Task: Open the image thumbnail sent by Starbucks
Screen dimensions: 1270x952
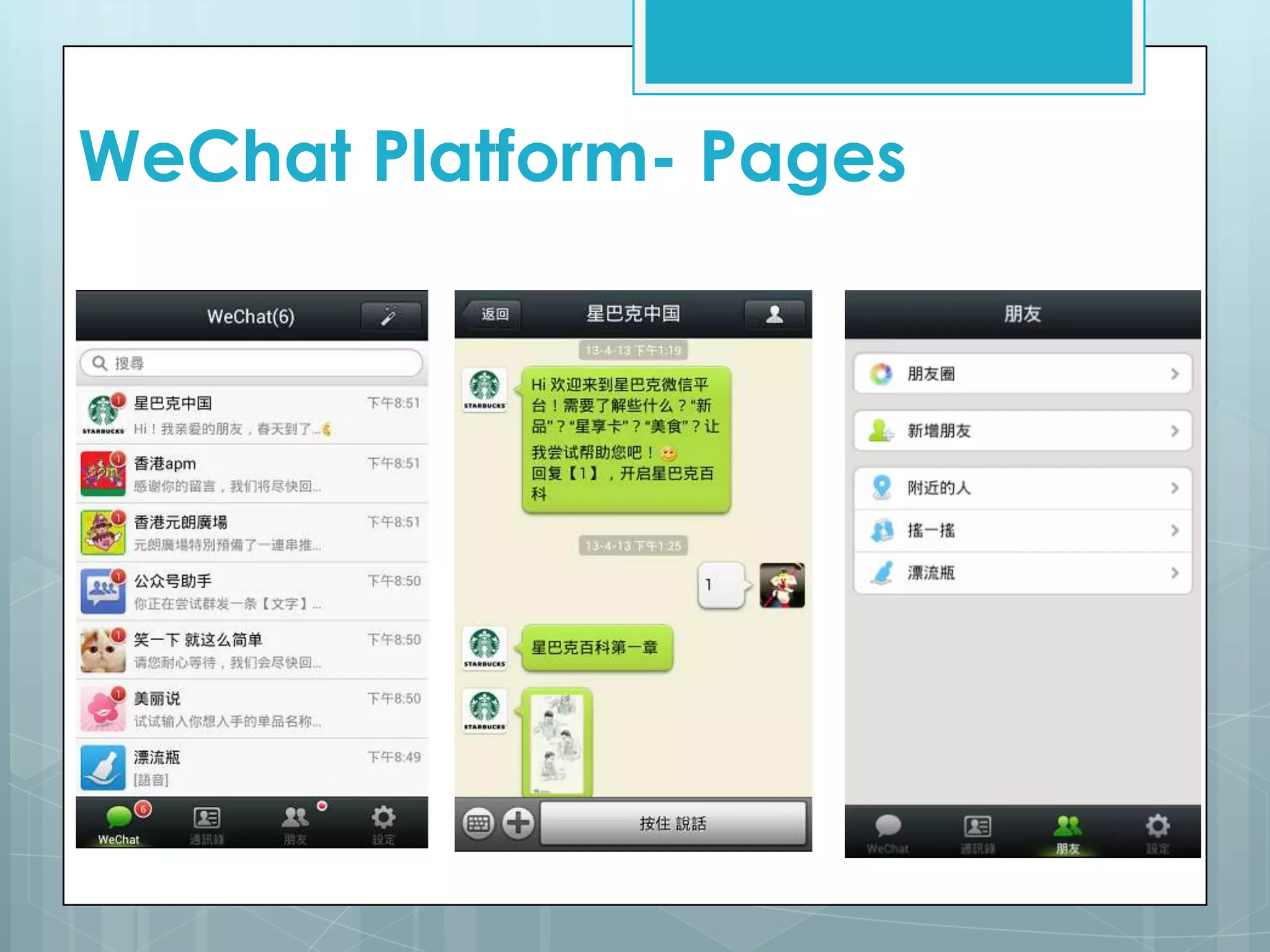Action: [556, 742]
